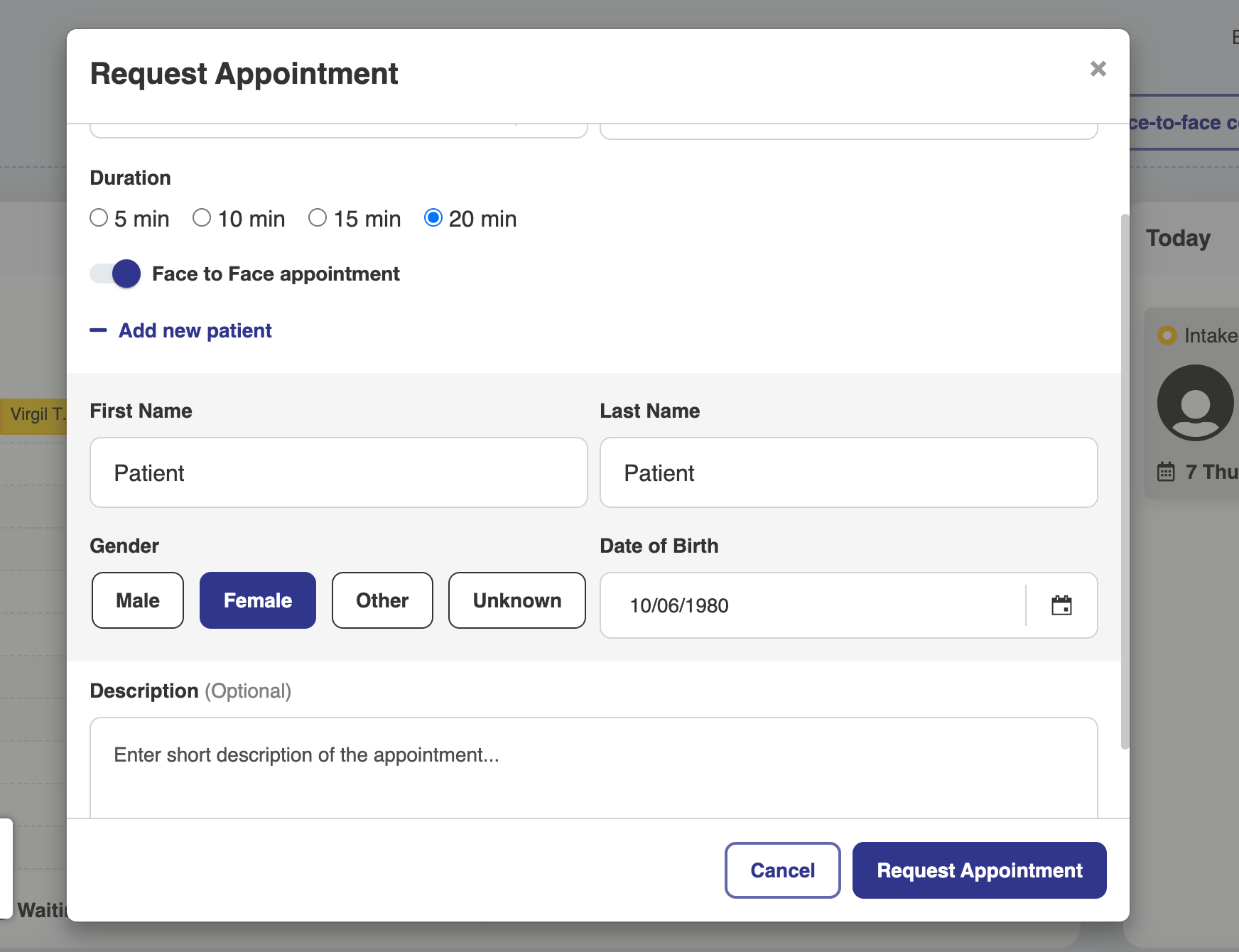Viewport: 1239px width, 952px height.
Task: Choose the 15 min duration option
Action: tap(318, 217)
